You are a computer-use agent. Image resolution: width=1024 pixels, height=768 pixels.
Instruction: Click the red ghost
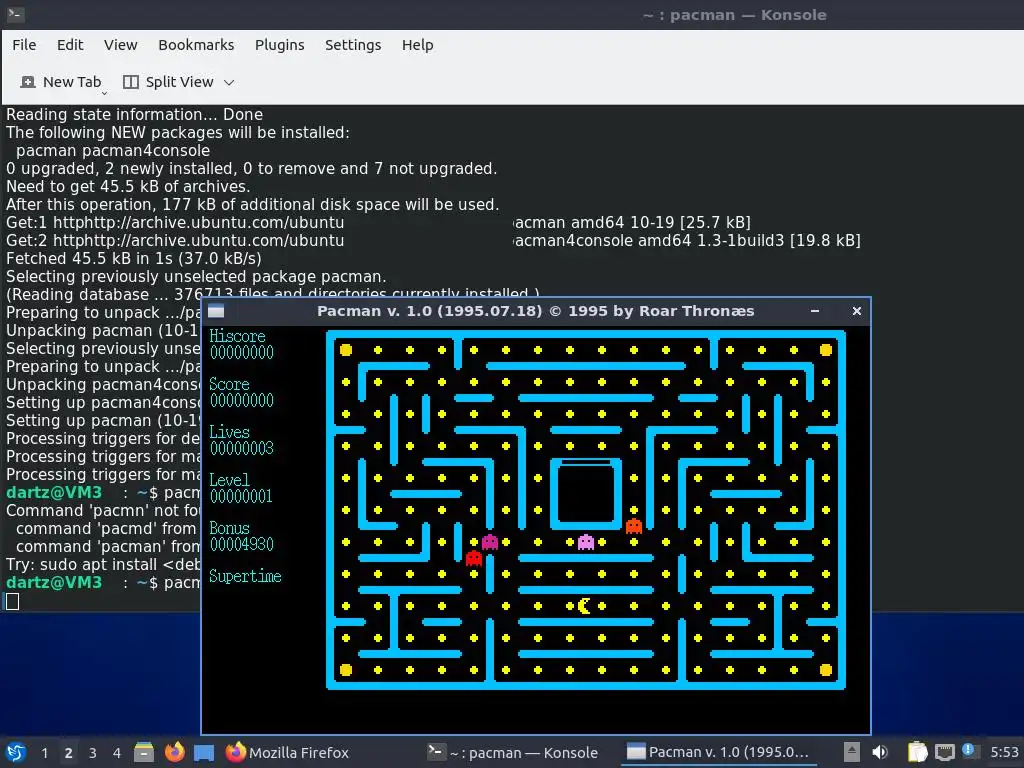pyautogui.click(x=473, y=558)
